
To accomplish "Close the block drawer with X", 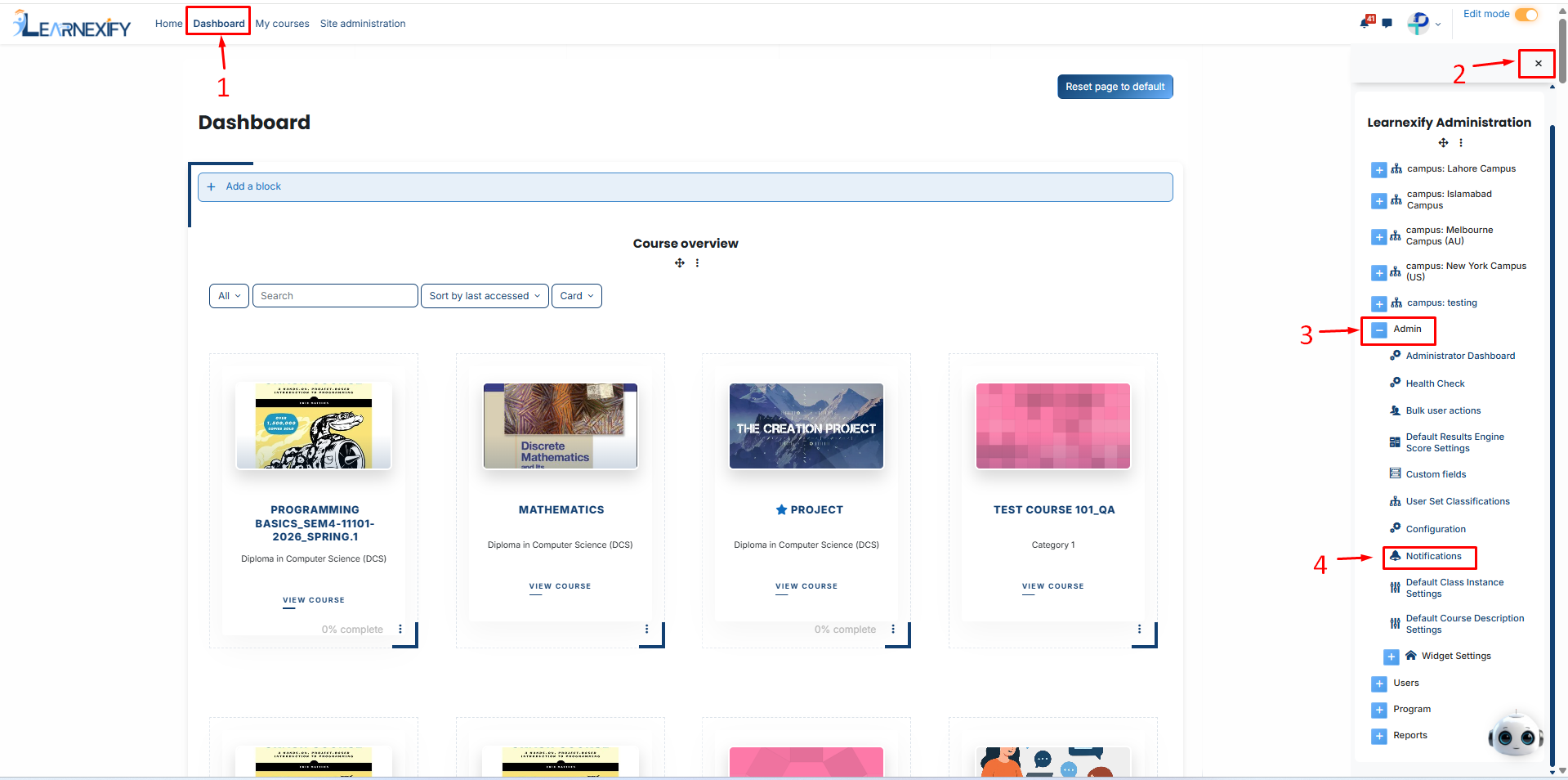I will tap(1538, 63).
